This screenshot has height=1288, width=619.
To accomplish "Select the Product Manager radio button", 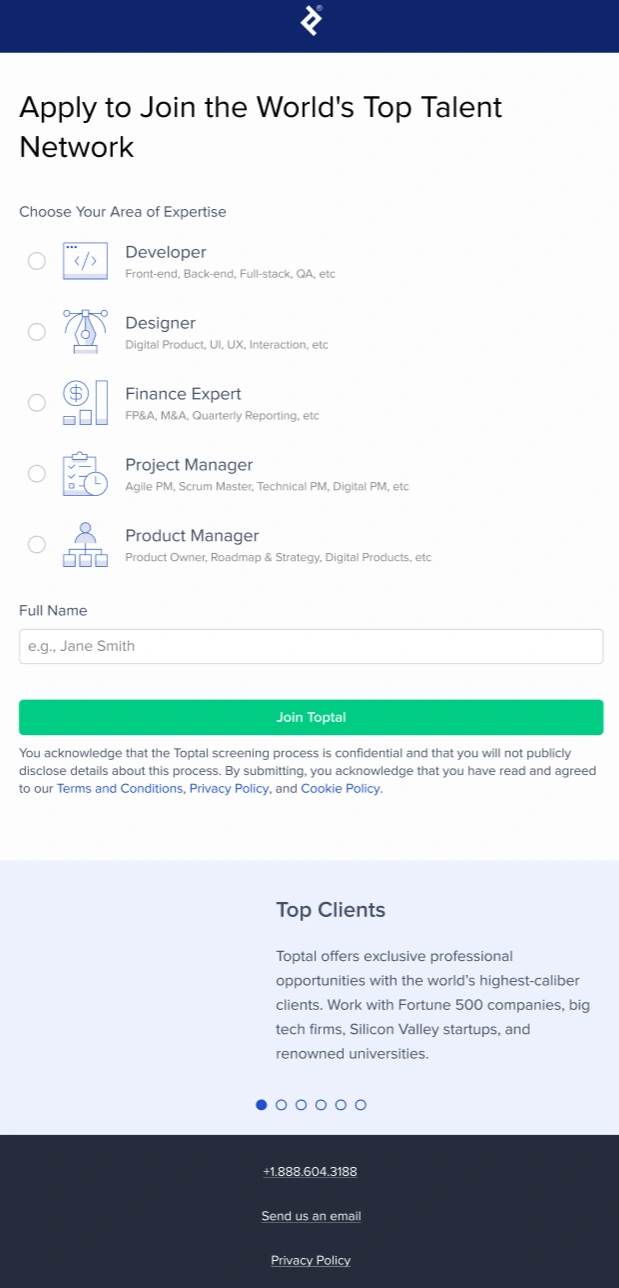I will [x=37, y=545].
